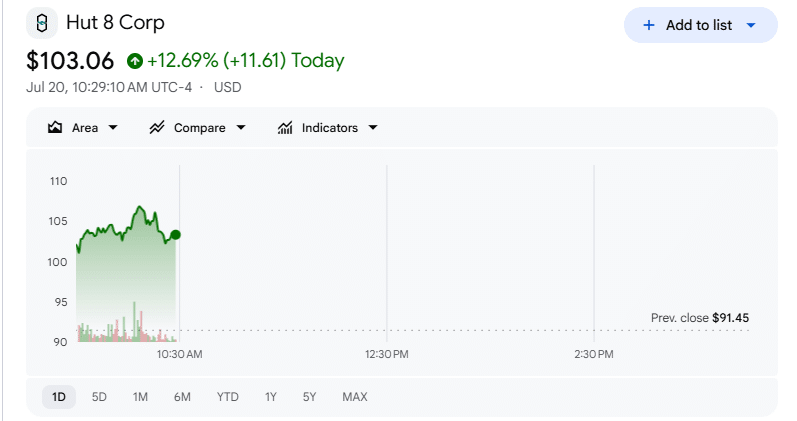
Task: Switch to the 5D time range
Action: [99, 397]
